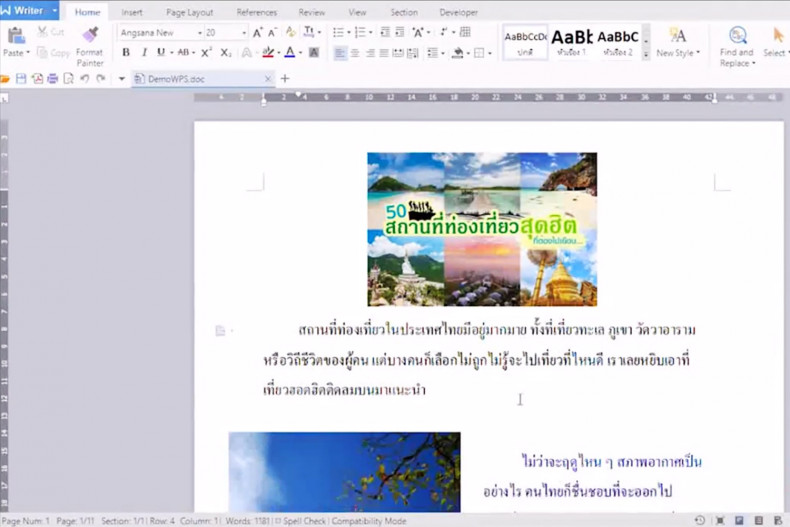790x527 pixels.
Task: Click the Increase Font Size icon
Action: (257, 33)
